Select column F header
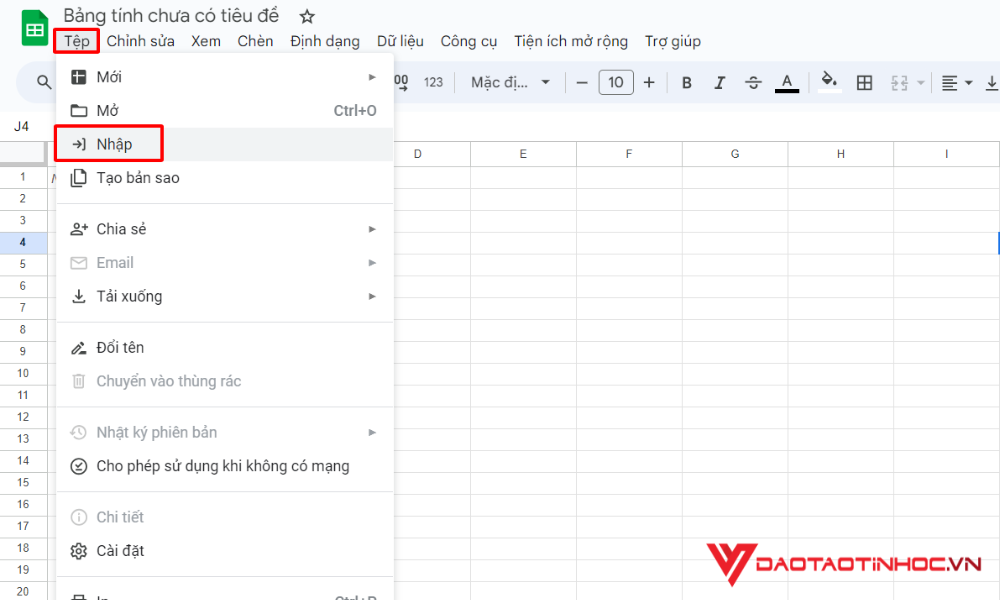This screenshot has width=1000, height=600. coord(629,153)
